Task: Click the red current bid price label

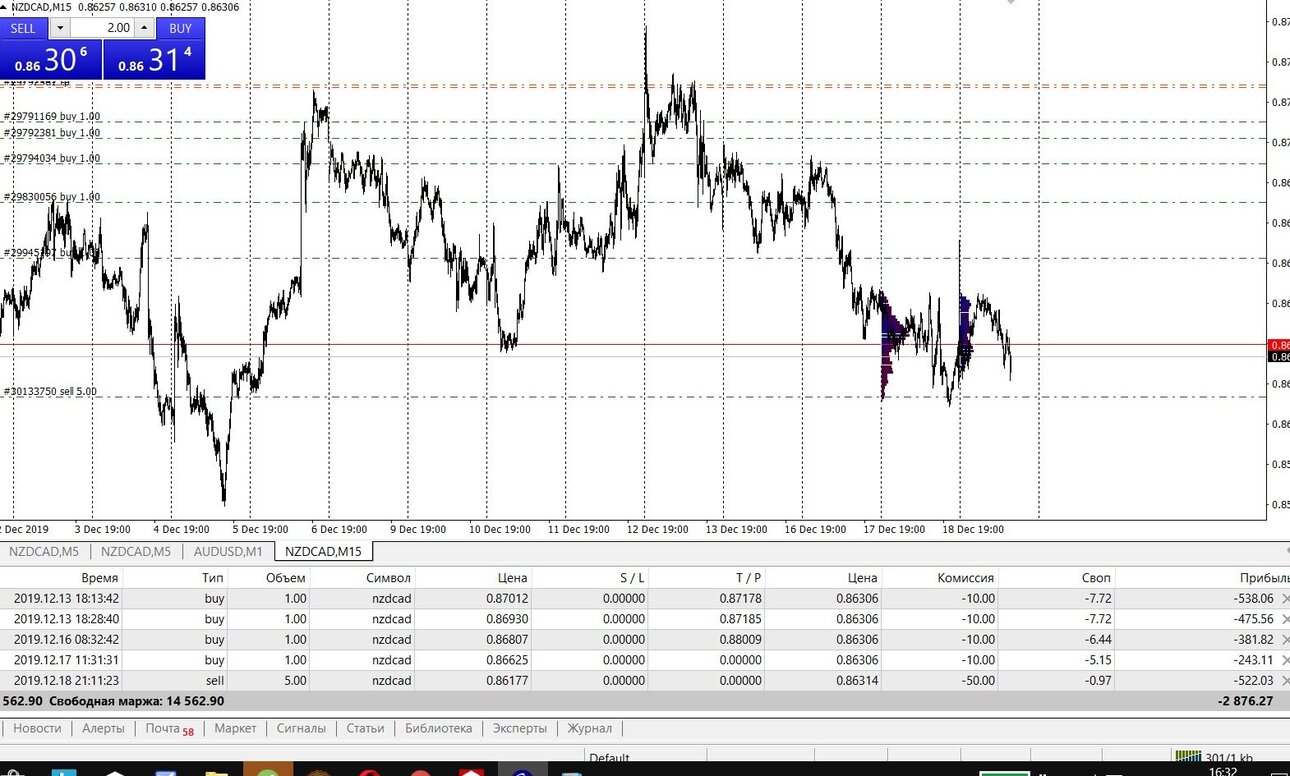Action: 1278,345
